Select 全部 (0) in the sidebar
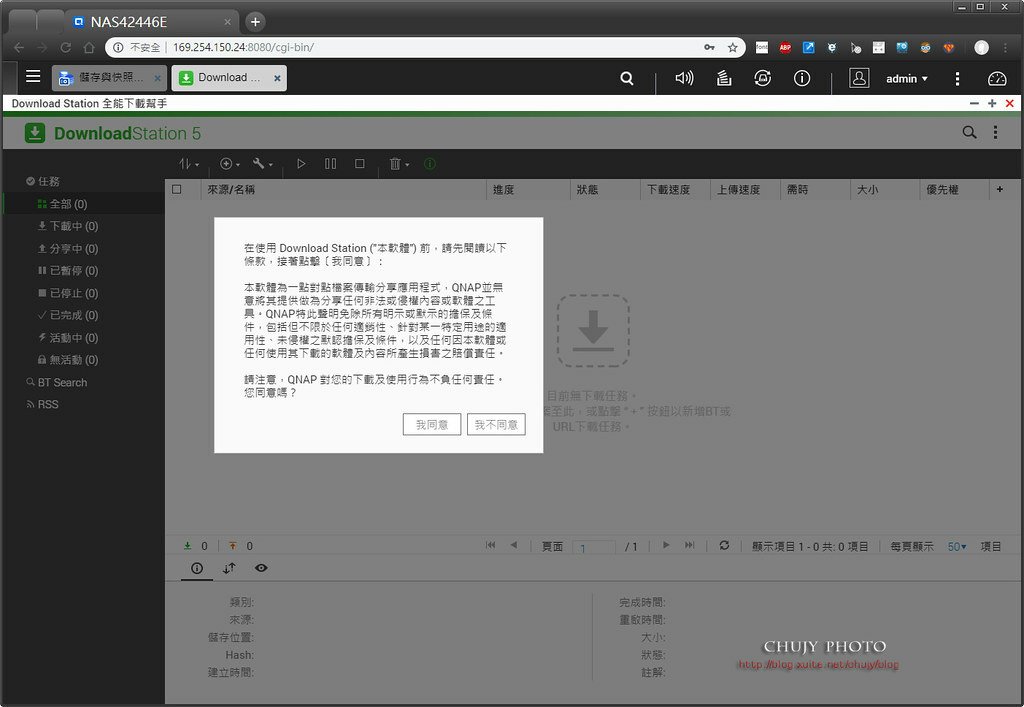Viewport: 1024px width, 707px height. (x=84, y=204)
